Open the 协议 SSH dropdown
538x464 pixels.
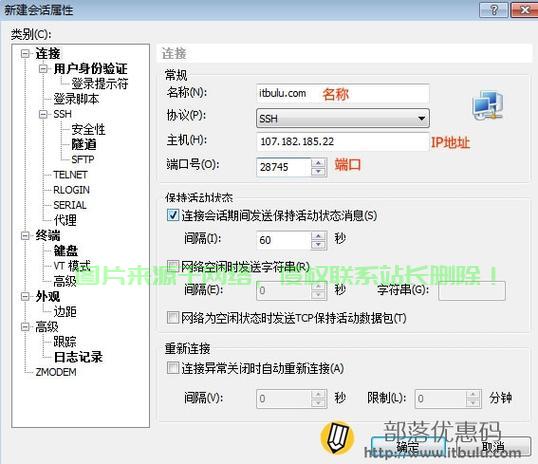[x=343, y=118]
